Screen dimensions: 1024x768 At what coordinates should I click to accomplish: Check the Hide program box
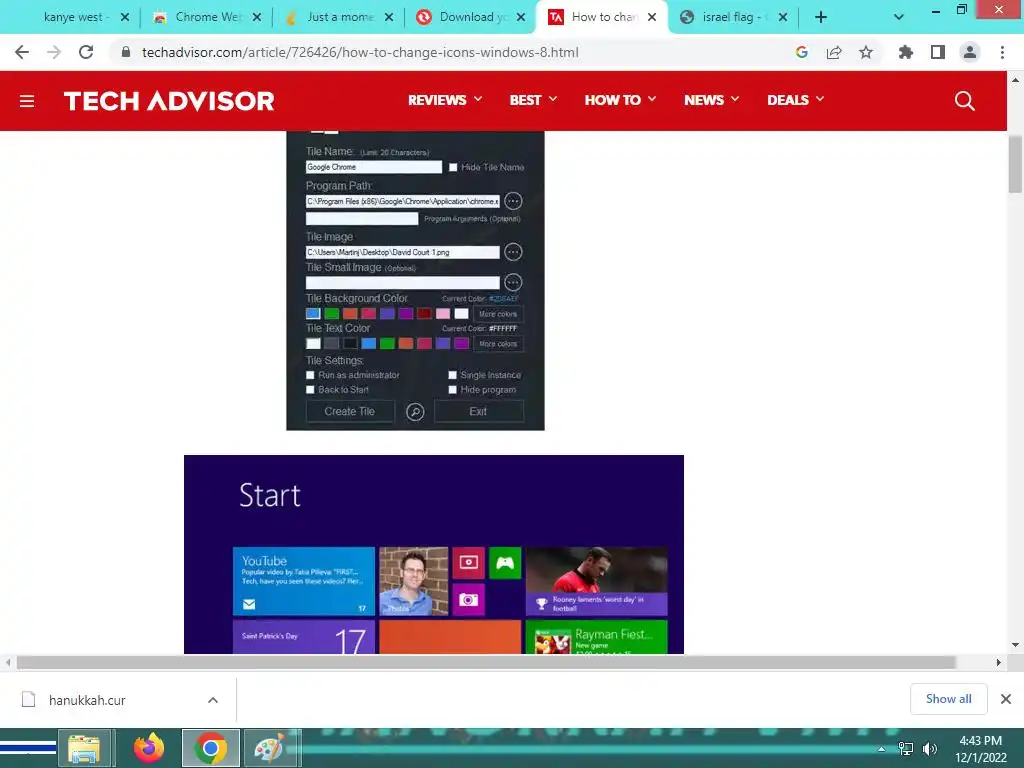[452, 390]
